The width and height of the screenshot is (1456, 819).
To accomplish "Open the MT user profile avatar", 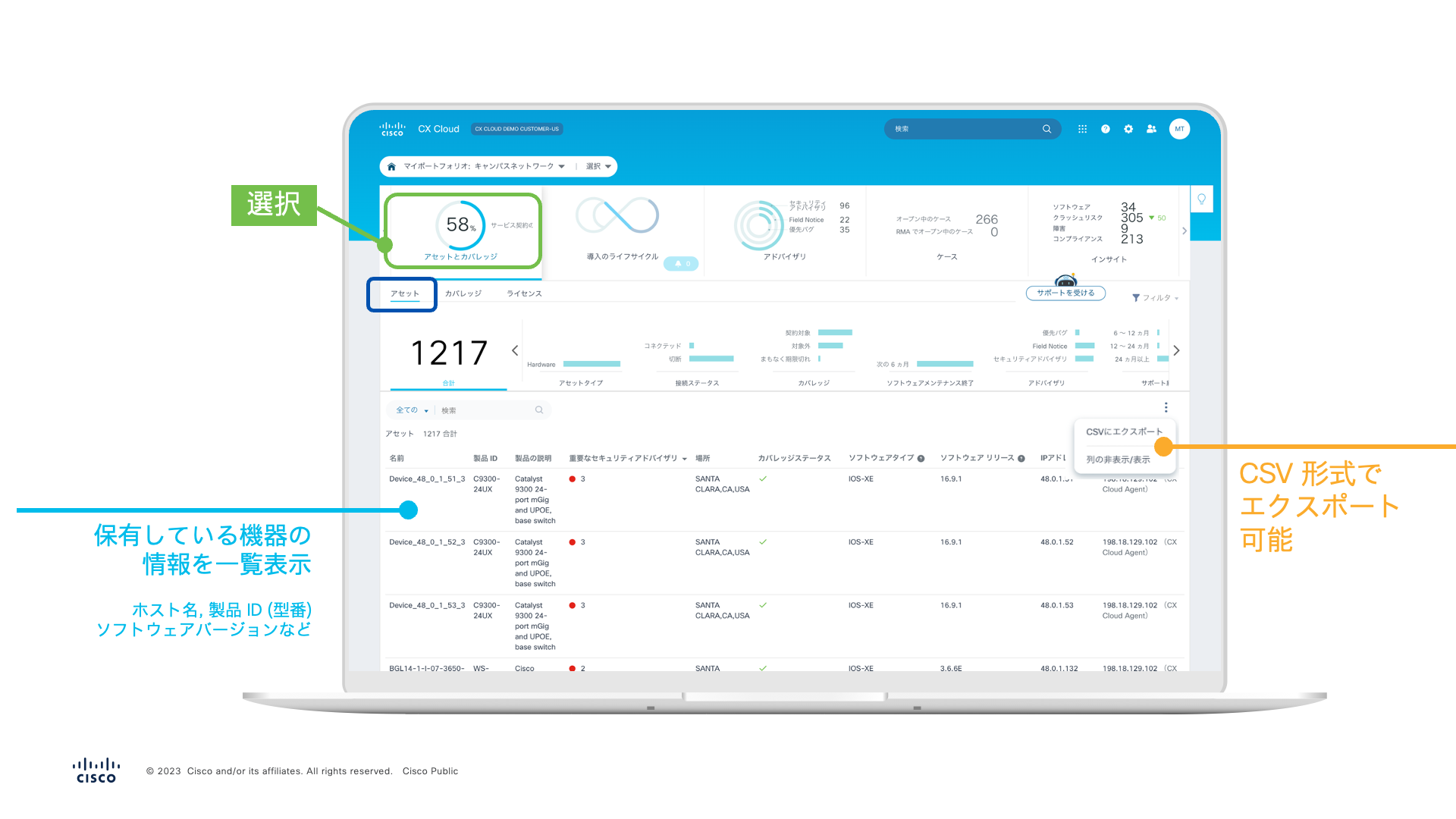I will point(1179,129).
